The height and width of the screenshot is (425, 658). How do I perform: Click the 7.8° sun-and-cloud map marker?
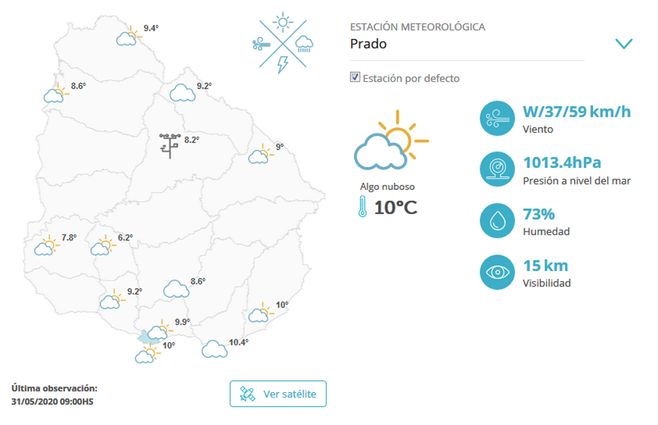(46, 243)
